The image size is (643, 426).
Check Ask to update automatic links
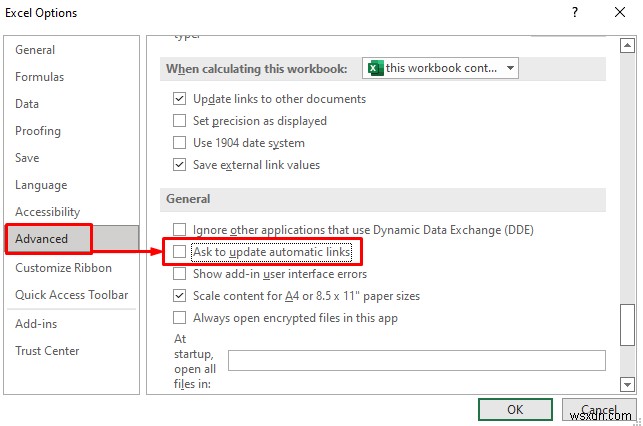point(179,252)
